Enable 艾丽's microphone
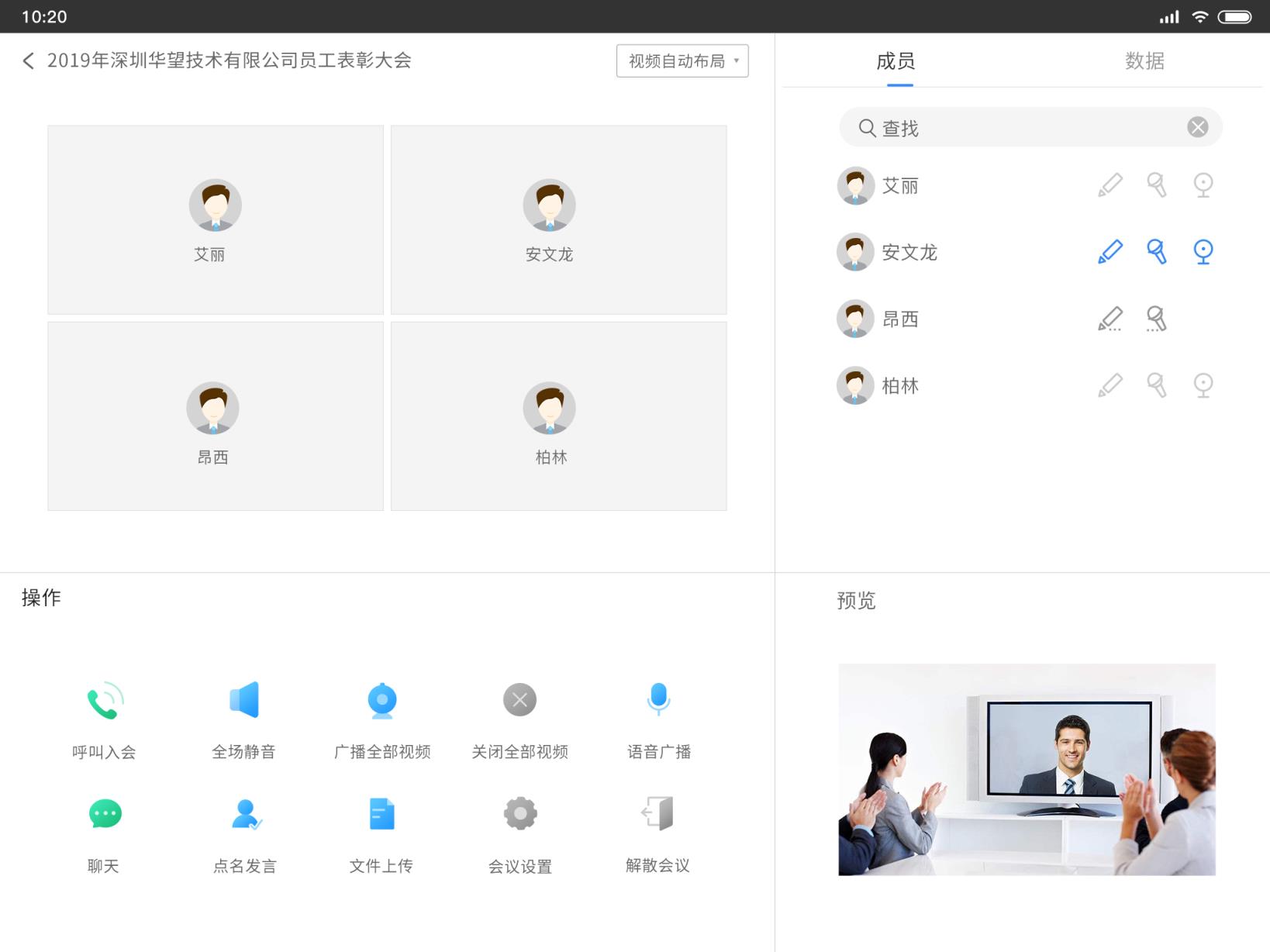The width and height of the screenshot is (1270, 952). pos(1157,185)
